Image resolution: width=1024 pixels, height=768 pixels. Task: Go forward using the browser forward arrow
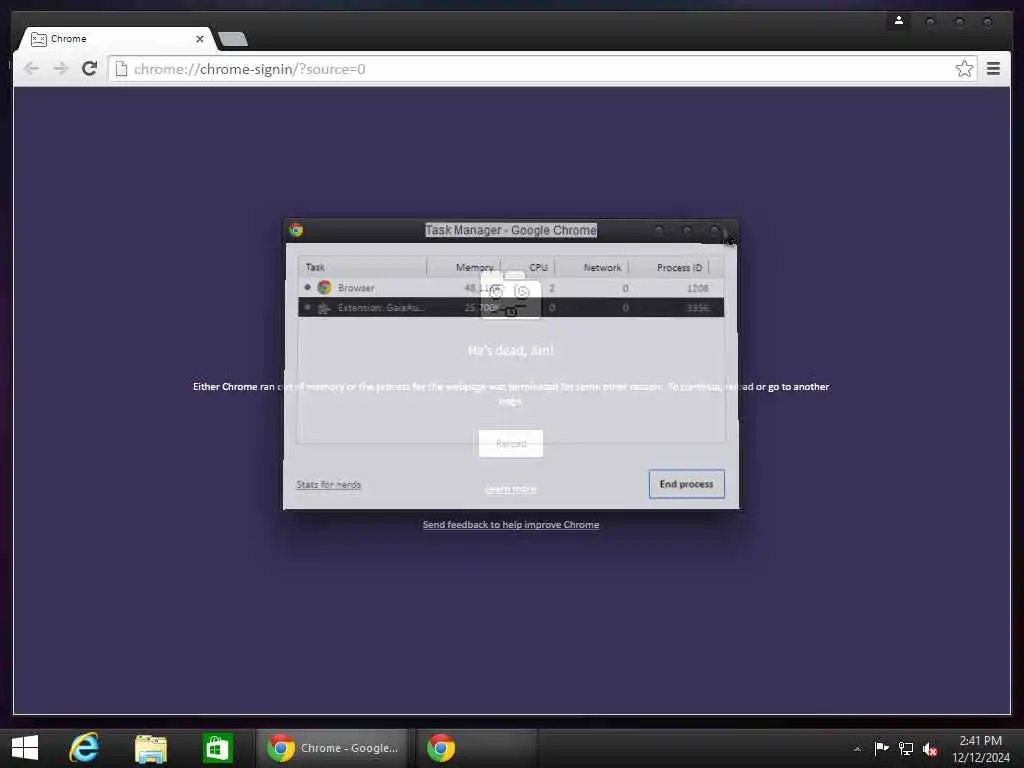tap(61, 69)
